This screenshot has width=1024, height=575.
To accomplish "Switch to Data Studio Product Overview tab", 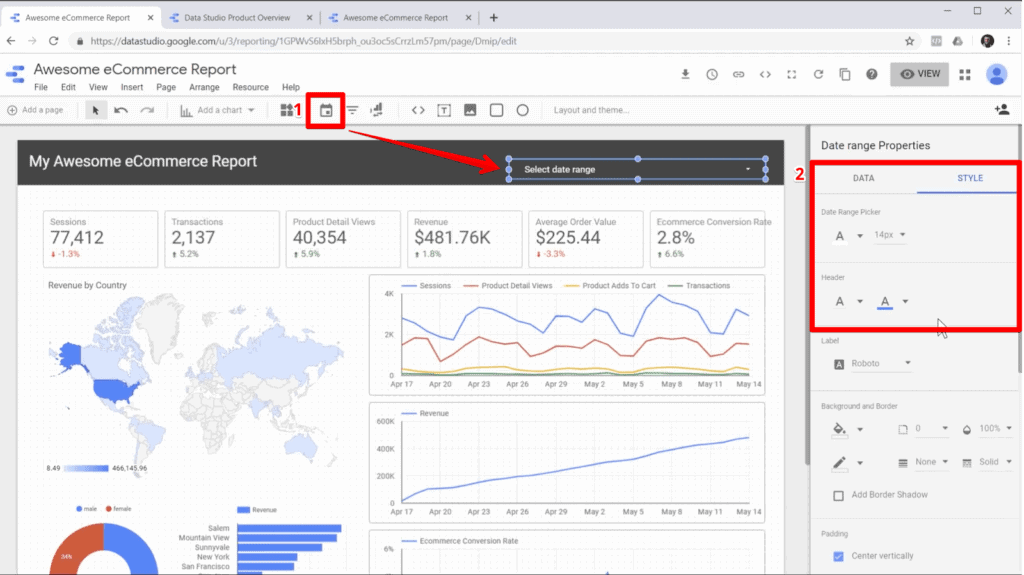I will (x=237, y=18).
